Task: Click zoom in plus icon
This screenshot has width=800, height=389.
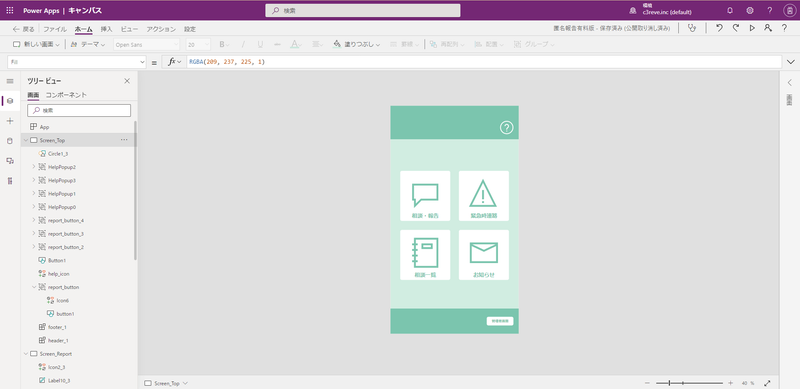Action: coord(731,383)
